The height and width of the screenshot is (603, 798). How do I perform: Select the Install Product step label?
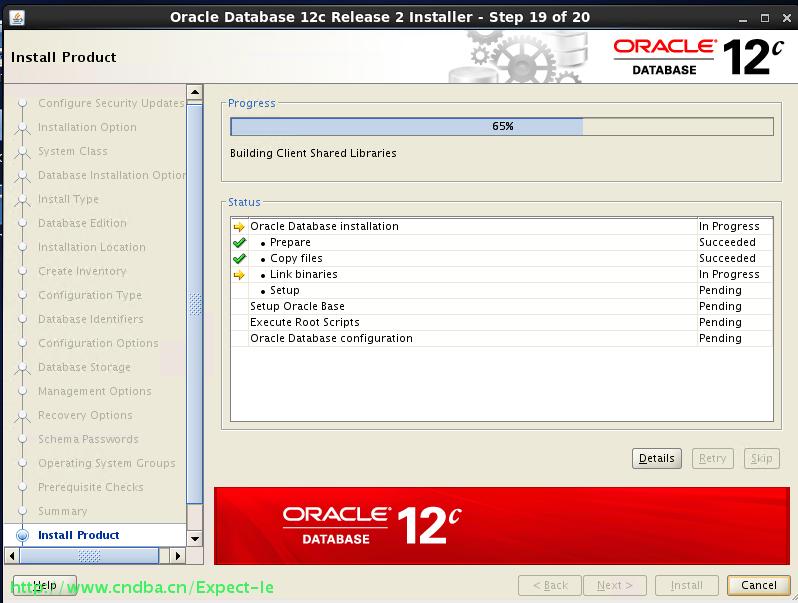79,535
